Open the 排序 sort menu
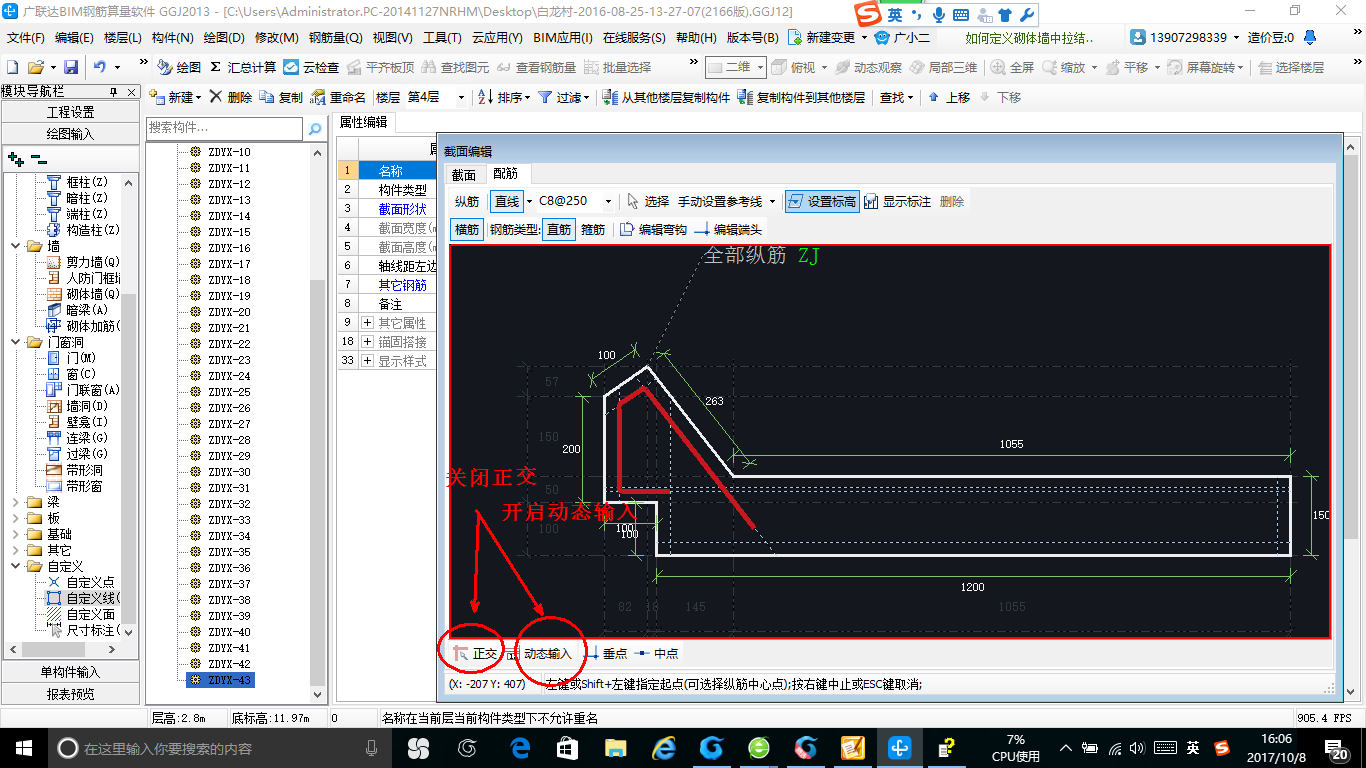Image resolution: width=1366 pixels, height=768 pixels. coord(505,97)
